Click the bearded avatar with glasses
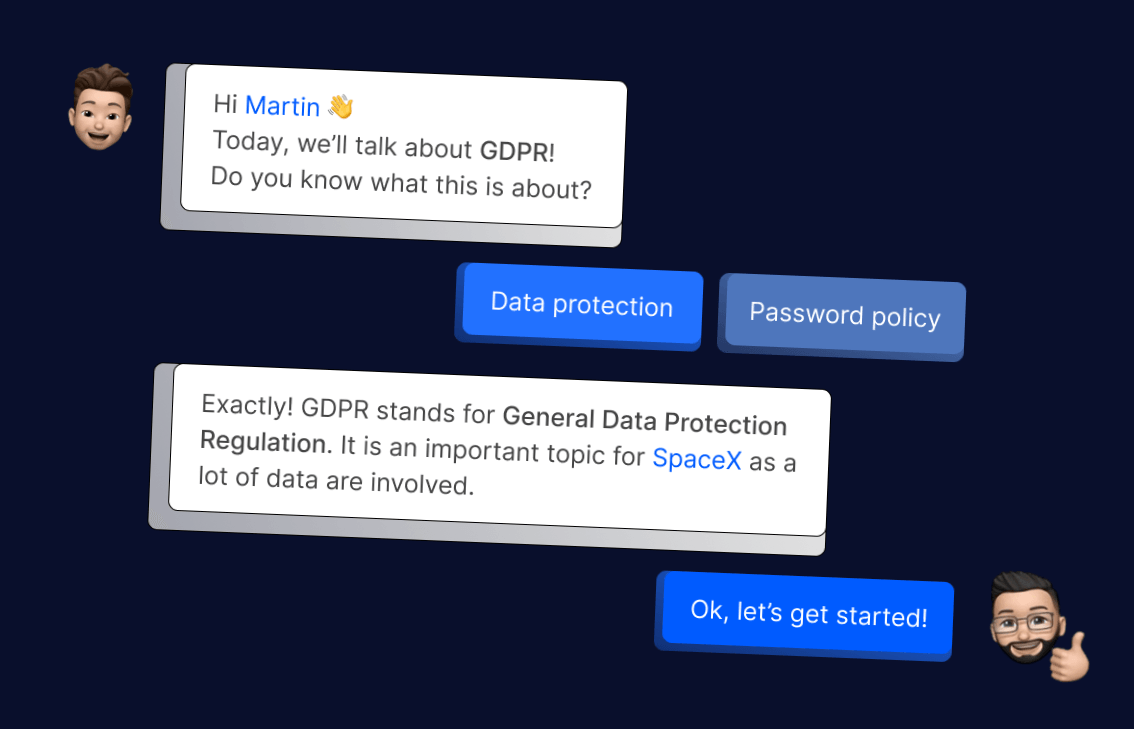 coord(1026,618)
